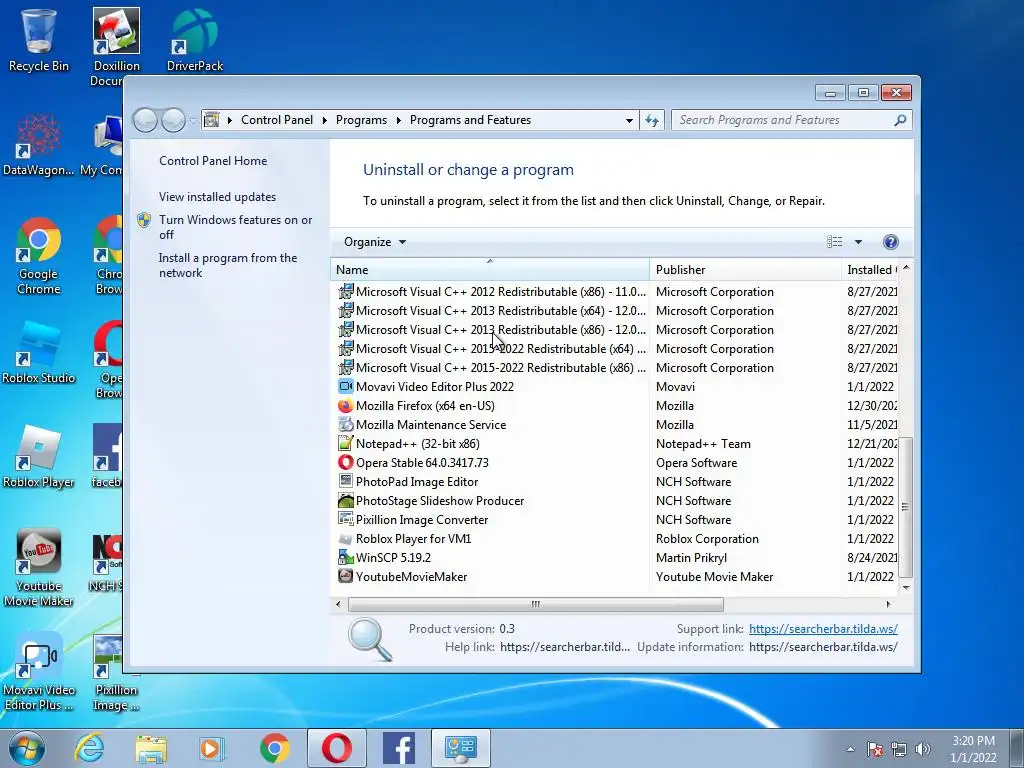The width and height of the screenshot is (1024, 768).
Task: Open the Get help question mark icon
Action: [x=890, y=242]
